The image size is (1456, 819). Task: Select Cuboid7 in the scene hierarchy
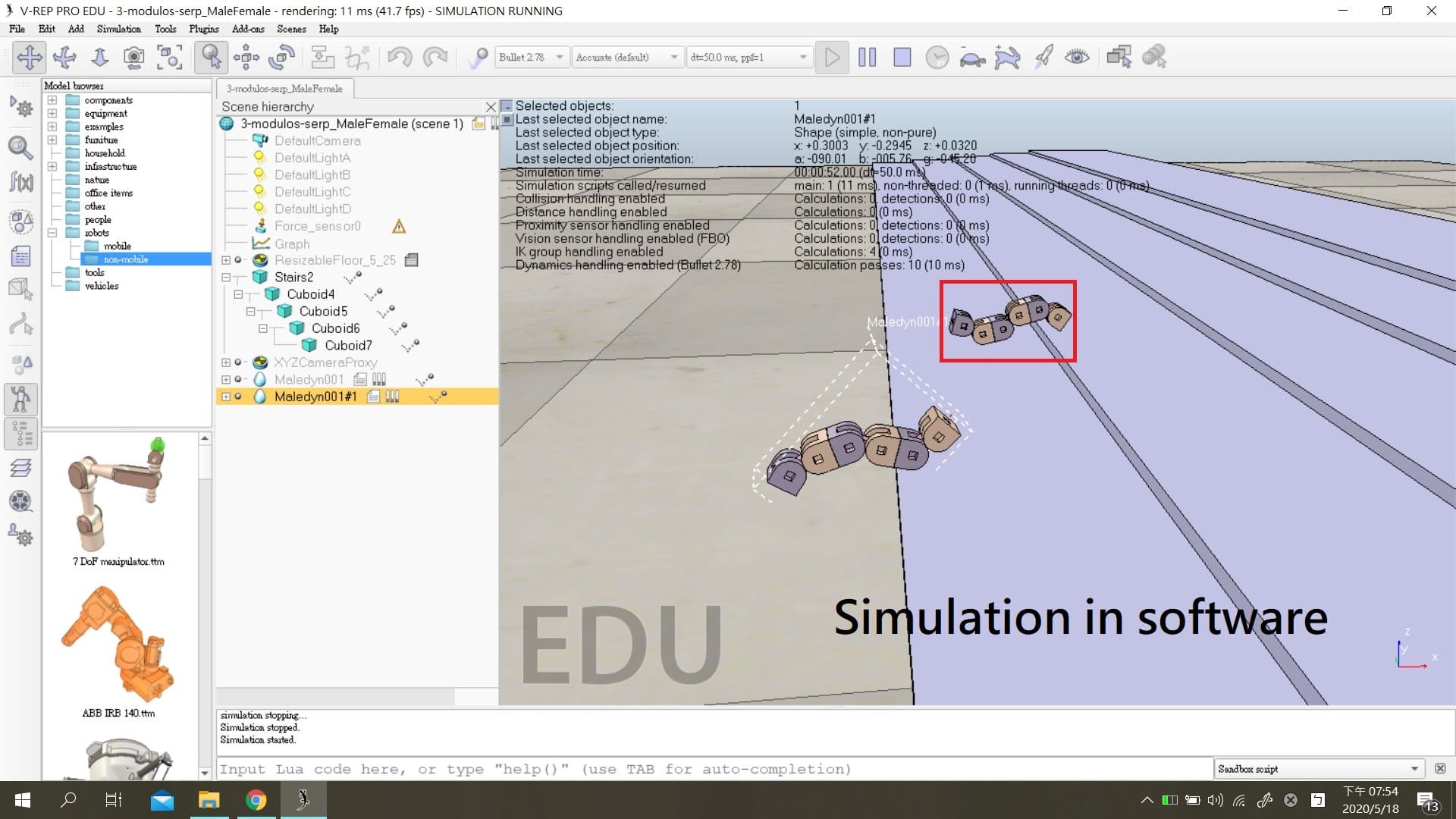348,346
